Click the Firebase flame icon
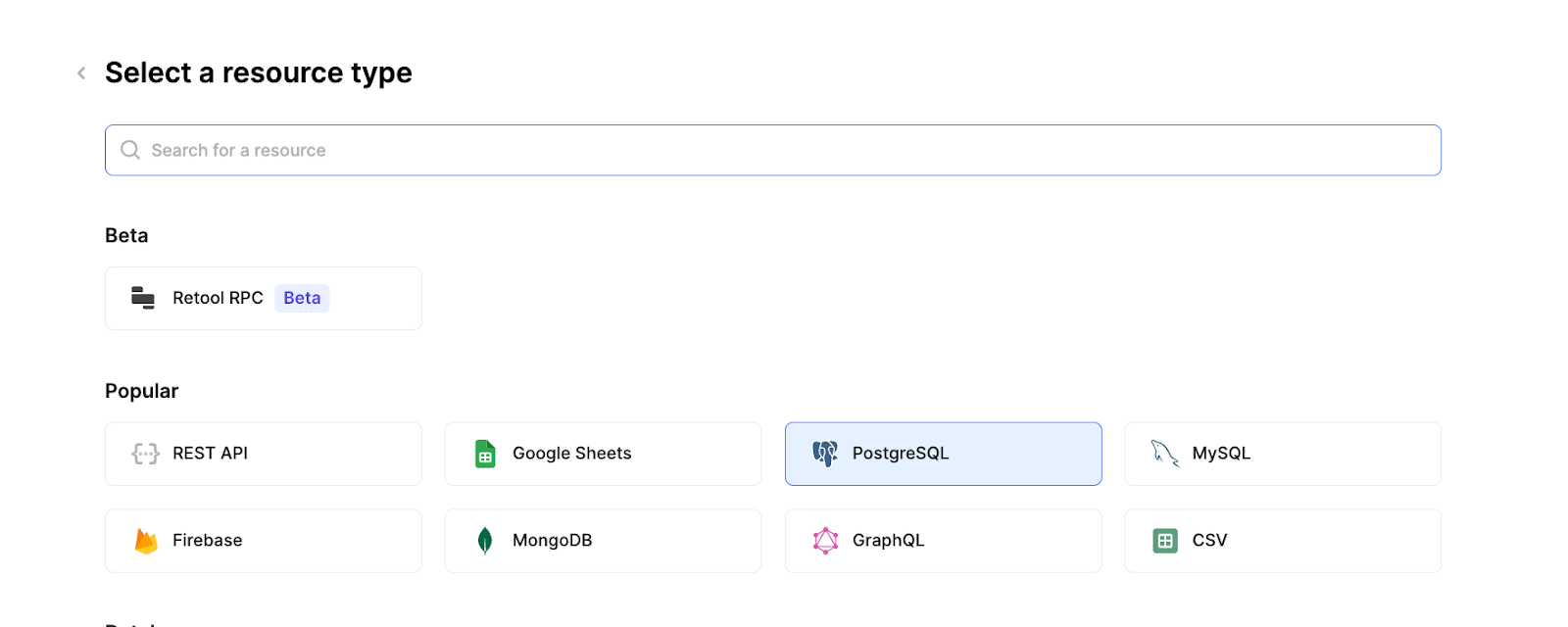This screenshot has height=627, width=1568. click(146, 541)
